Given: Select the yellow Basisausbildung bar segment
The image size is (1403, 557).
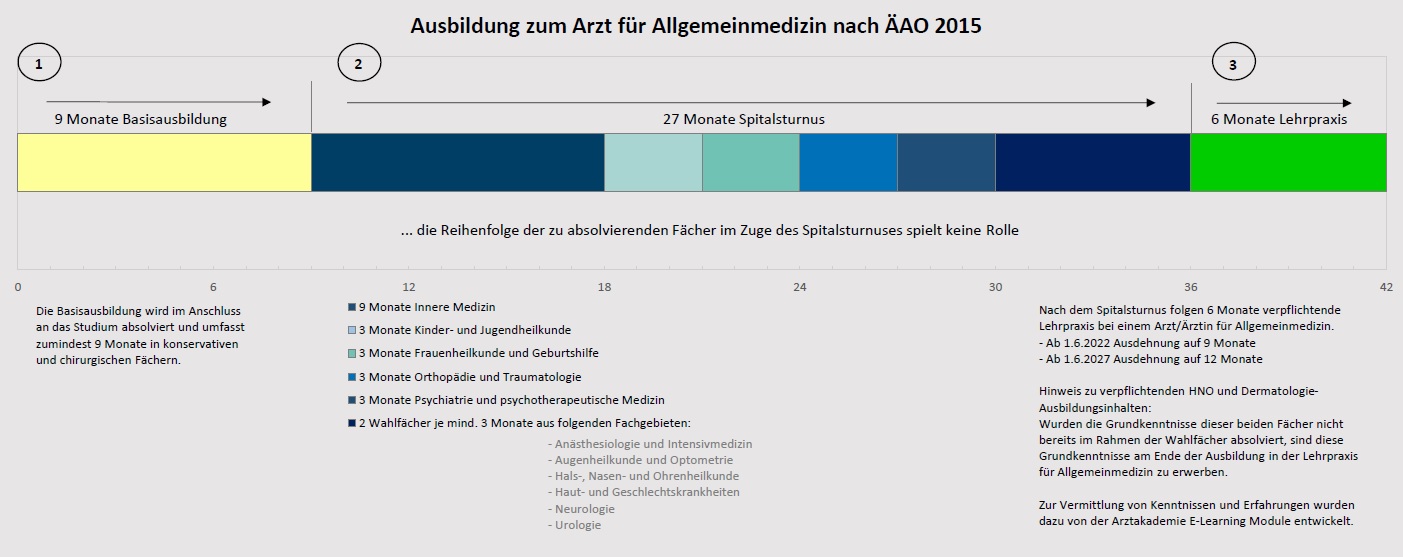Looking at the screenshot, I should [x=164, y=162].
